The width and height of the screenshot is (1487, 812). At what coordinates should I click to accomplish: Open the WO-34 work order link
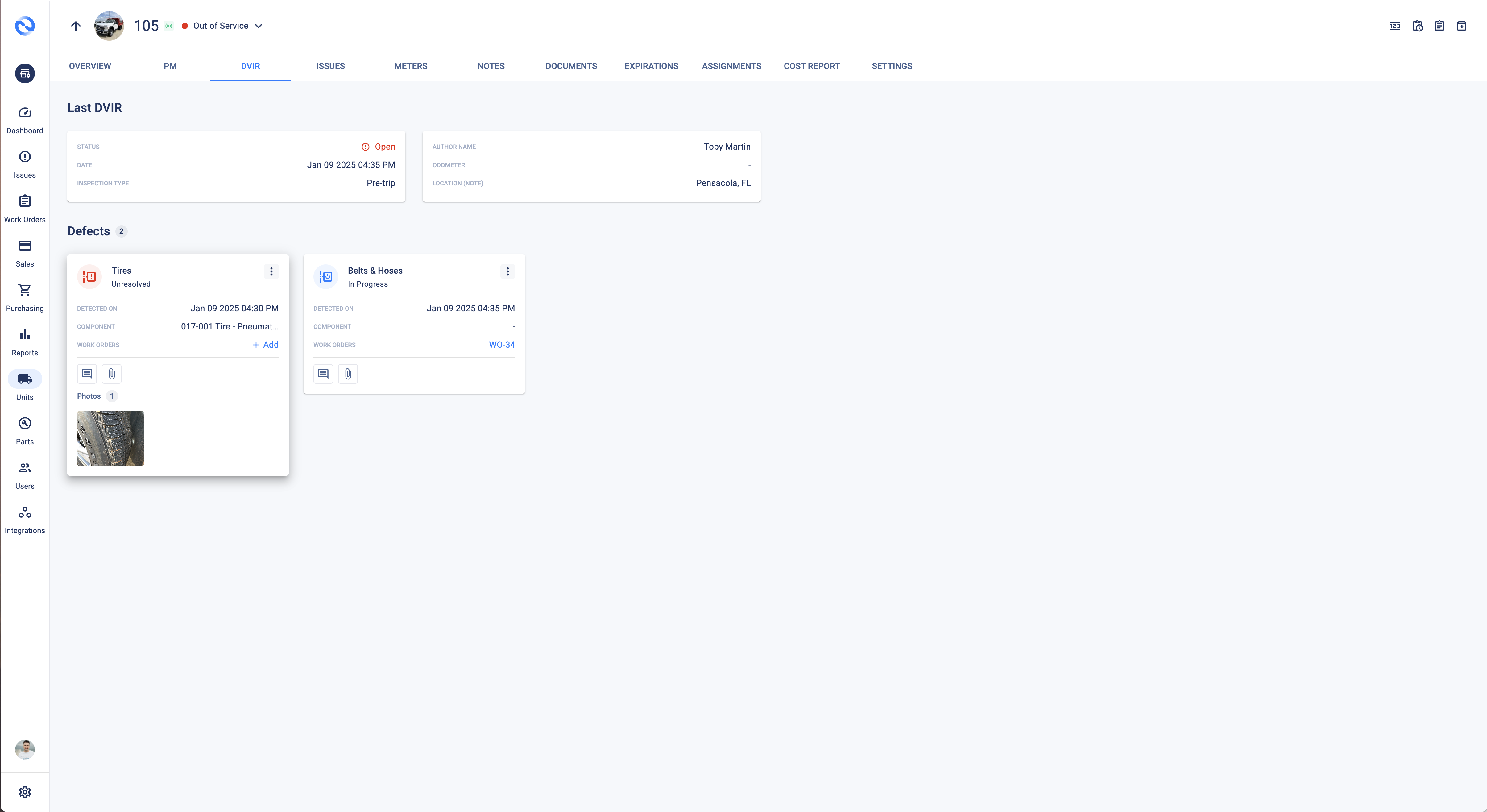pyautogui.click(x=501, y=345)
